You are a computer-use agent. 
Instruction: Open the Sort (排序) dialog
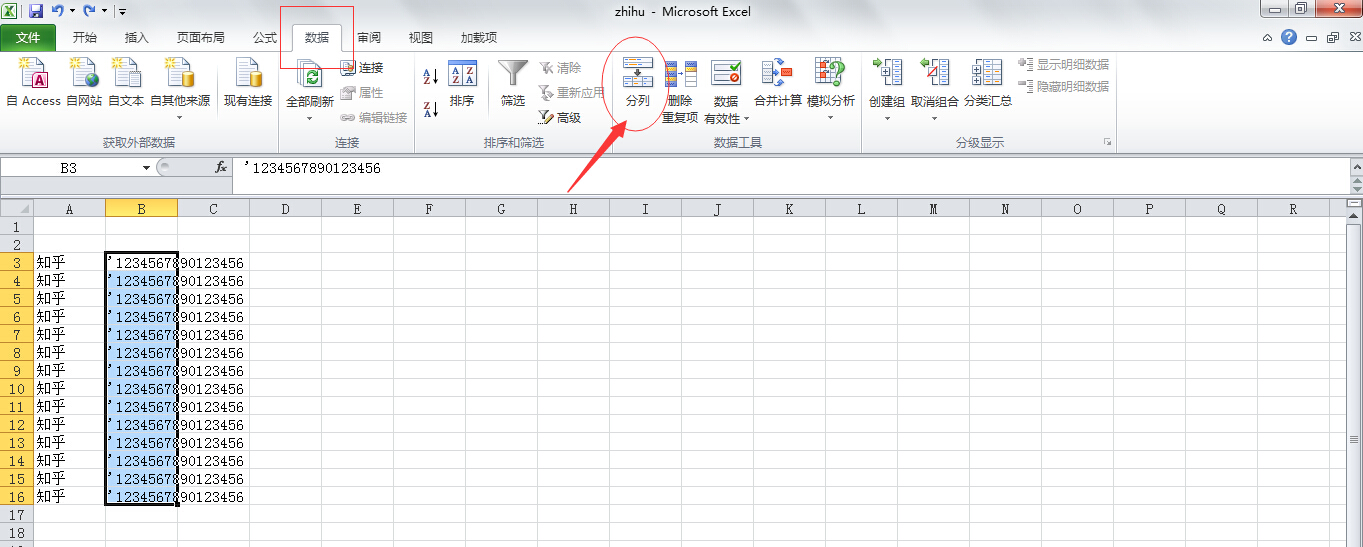(462, 83)
